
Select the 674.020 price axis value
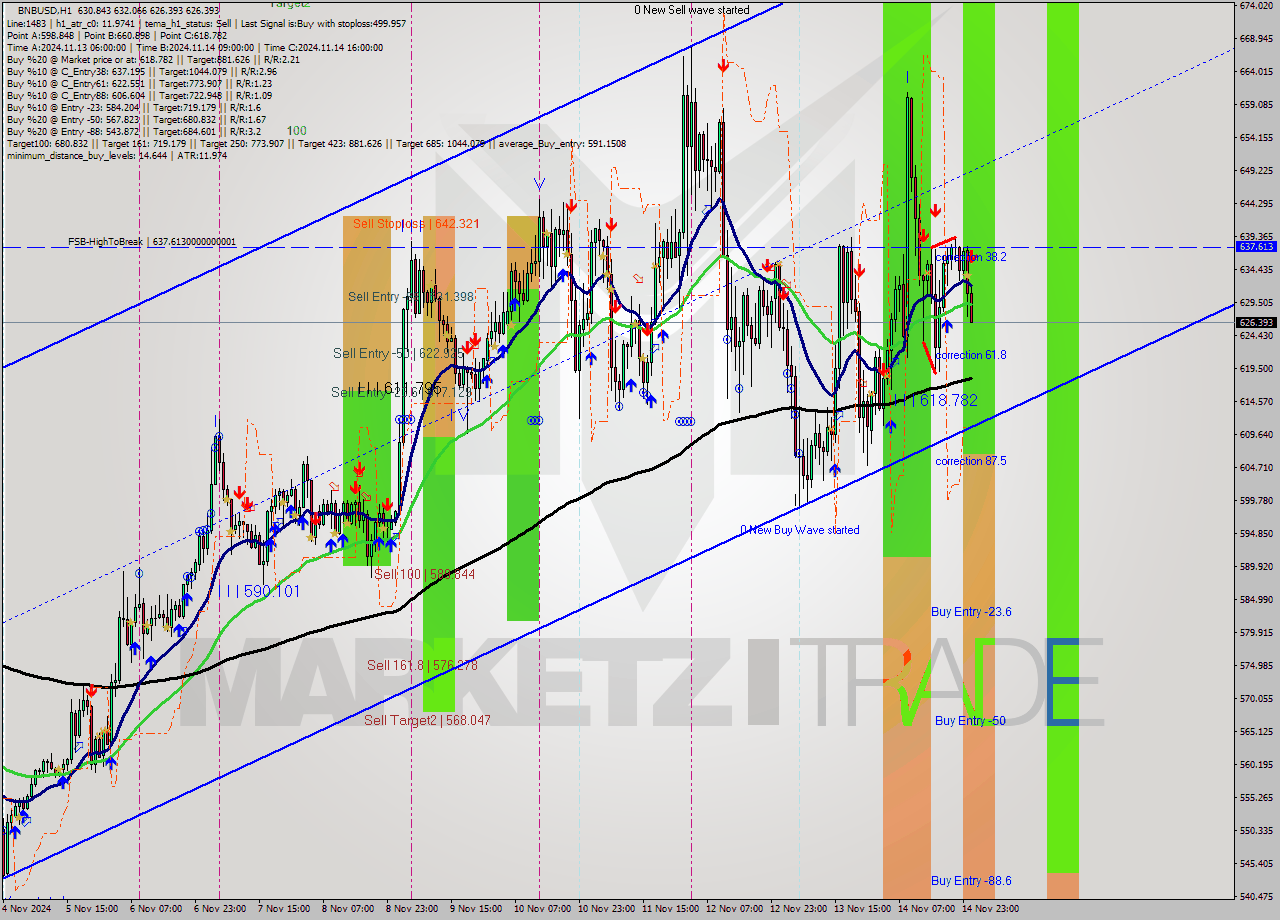[1256, 6]
